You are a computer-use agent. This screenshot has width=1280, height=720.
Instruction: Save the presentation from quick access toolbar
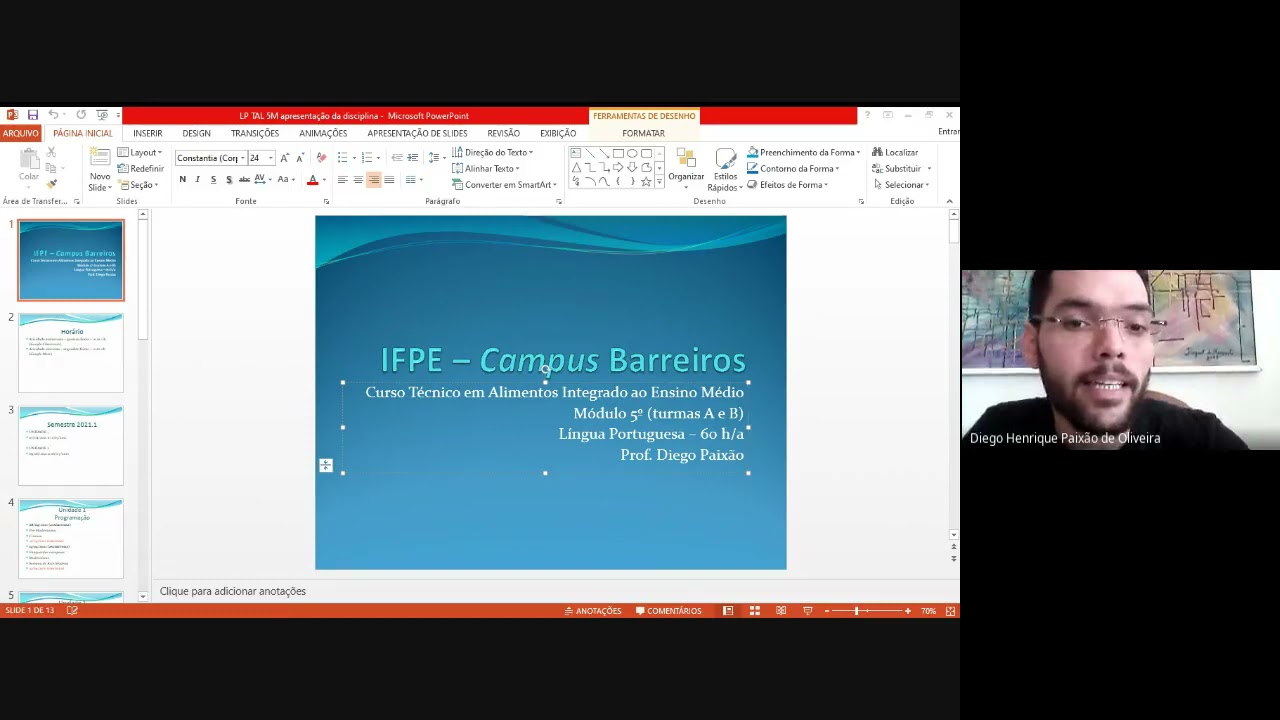33,115
